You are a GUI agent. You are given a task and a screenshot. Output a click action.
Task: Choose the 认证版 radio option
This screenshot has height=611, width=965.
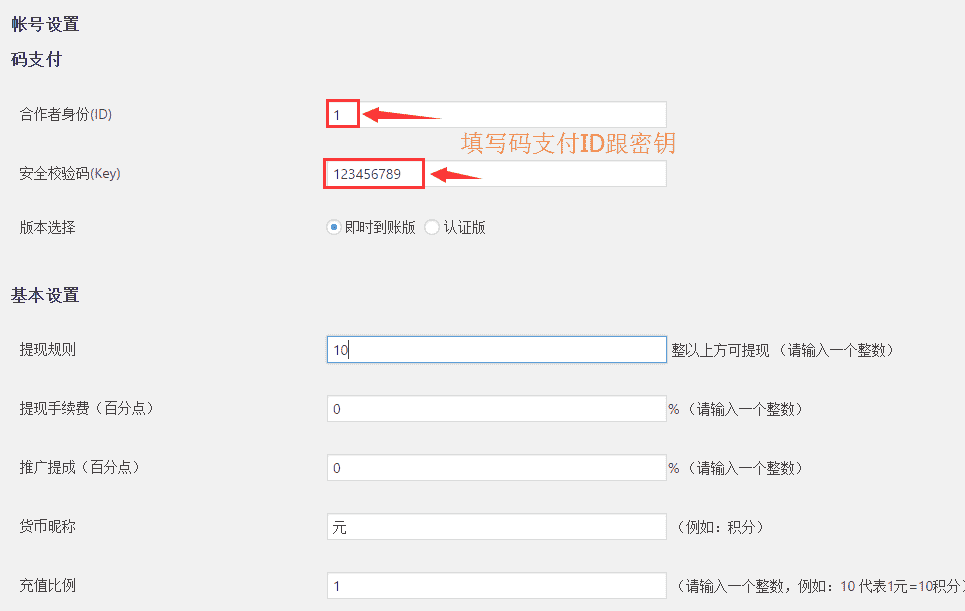(x=432, y=227)
